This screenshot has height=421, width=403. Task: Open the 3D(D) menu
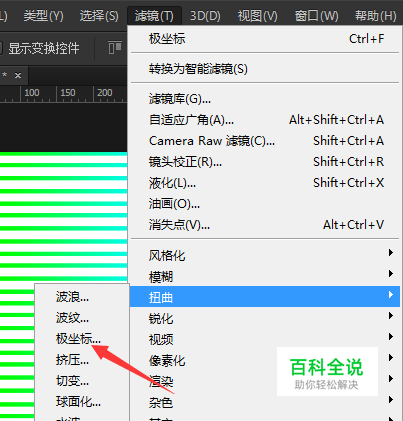(205, 16)
